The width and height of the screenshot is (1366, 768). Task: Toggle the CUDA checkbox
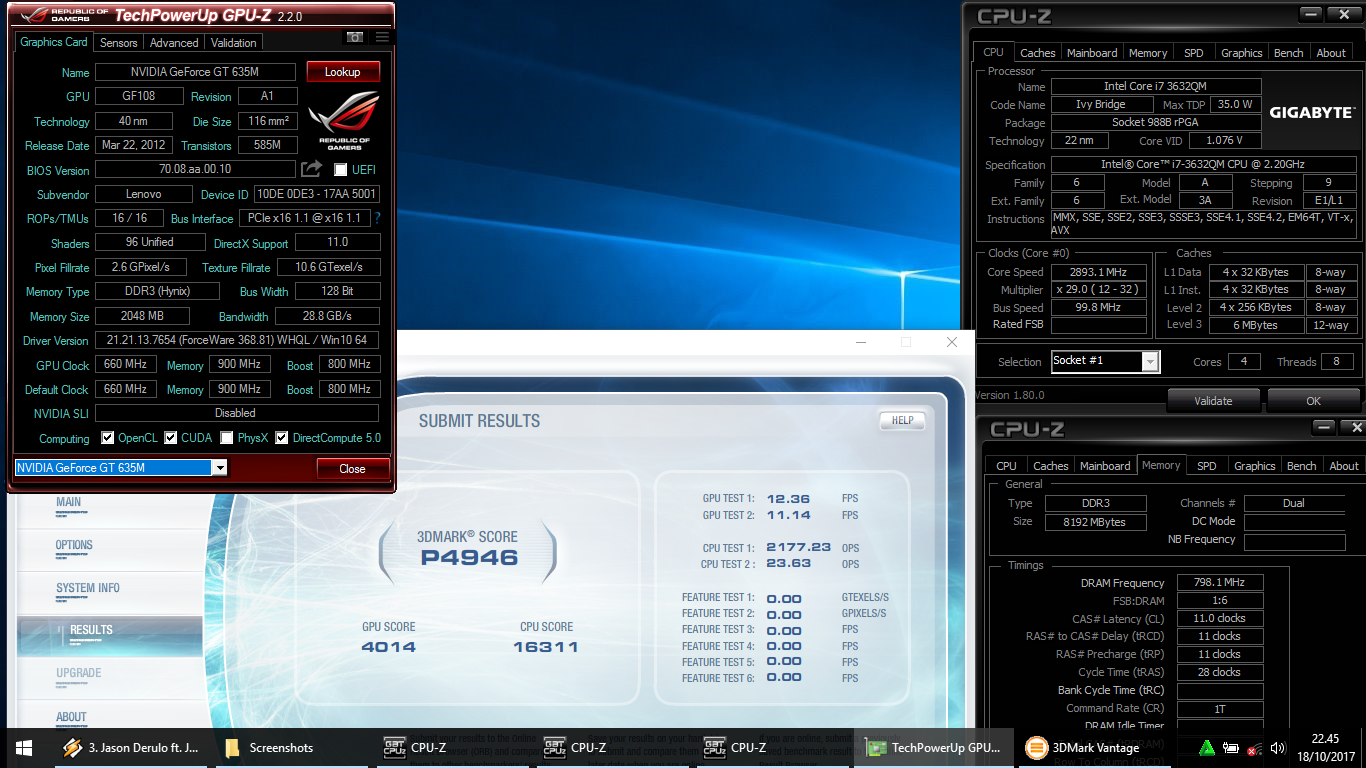171,438
